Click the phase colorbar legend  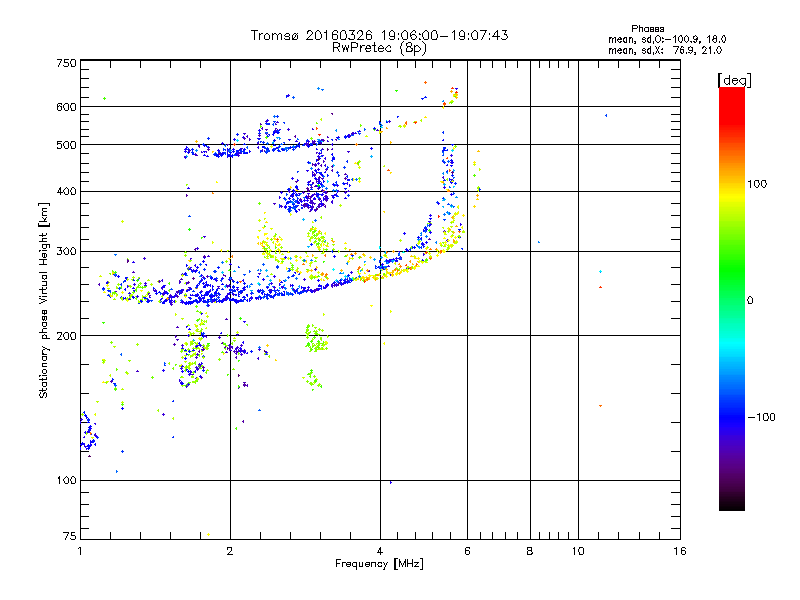click(x=732, y=298)
